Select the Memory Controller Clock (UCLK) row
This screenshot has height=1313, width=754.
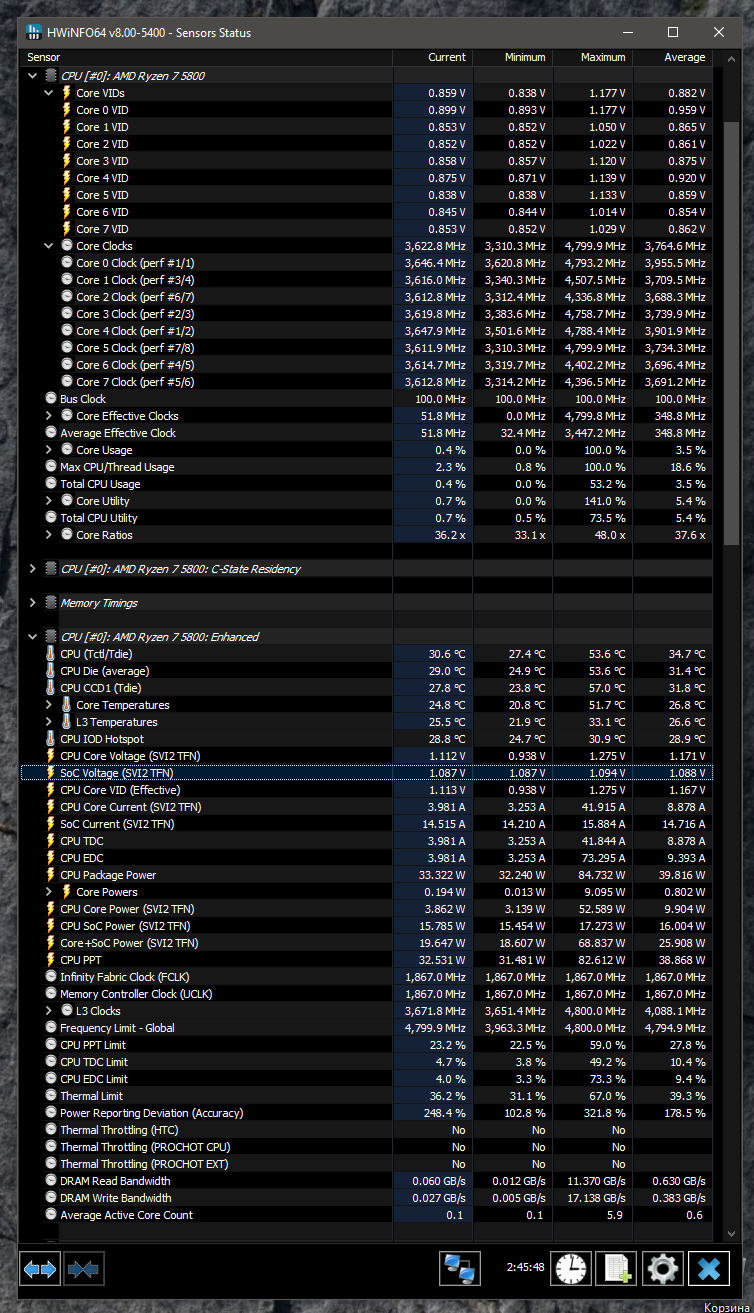[x=367, y=994]
